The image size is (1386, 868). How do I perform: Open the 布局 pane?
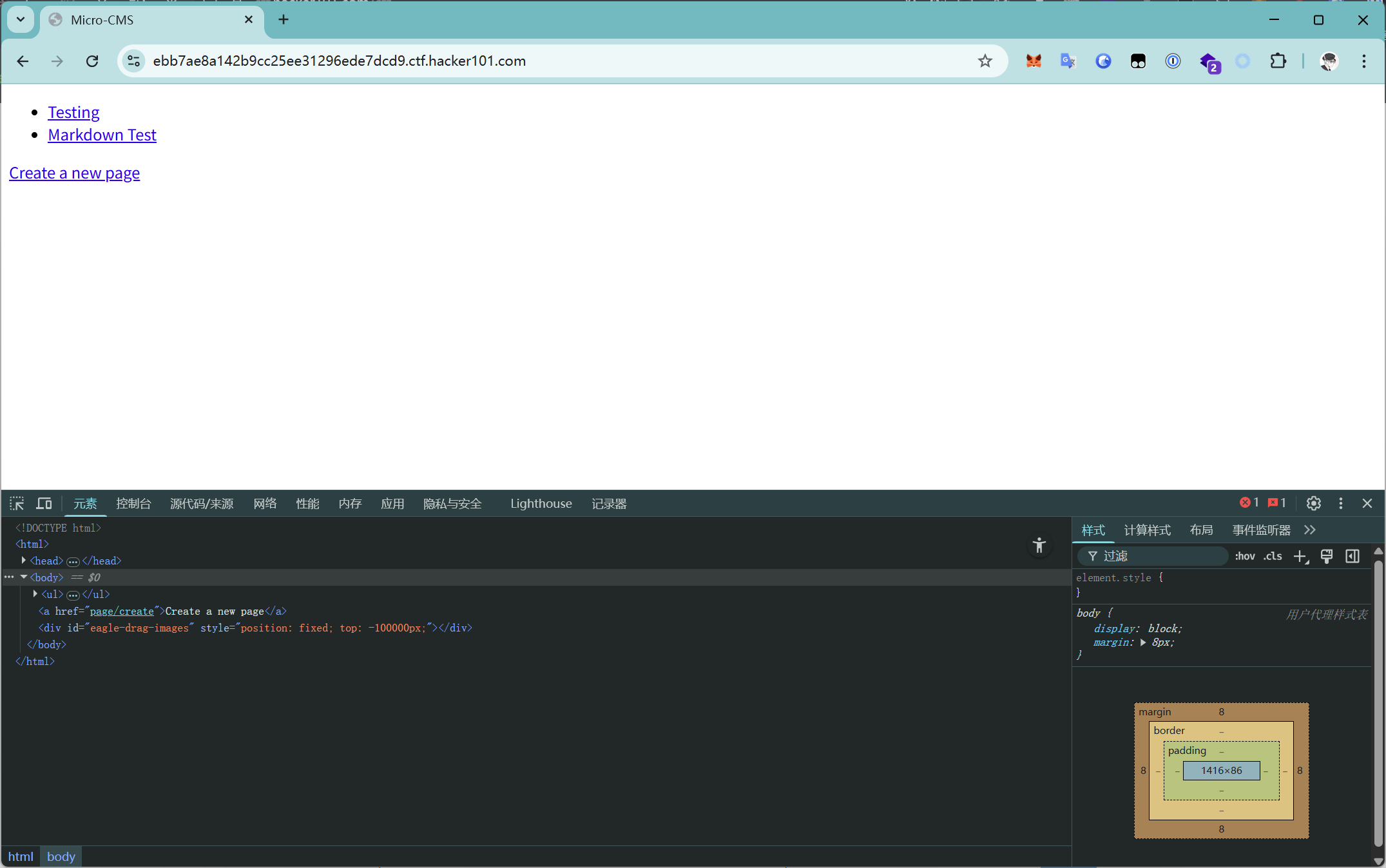tap(1202, 530)
